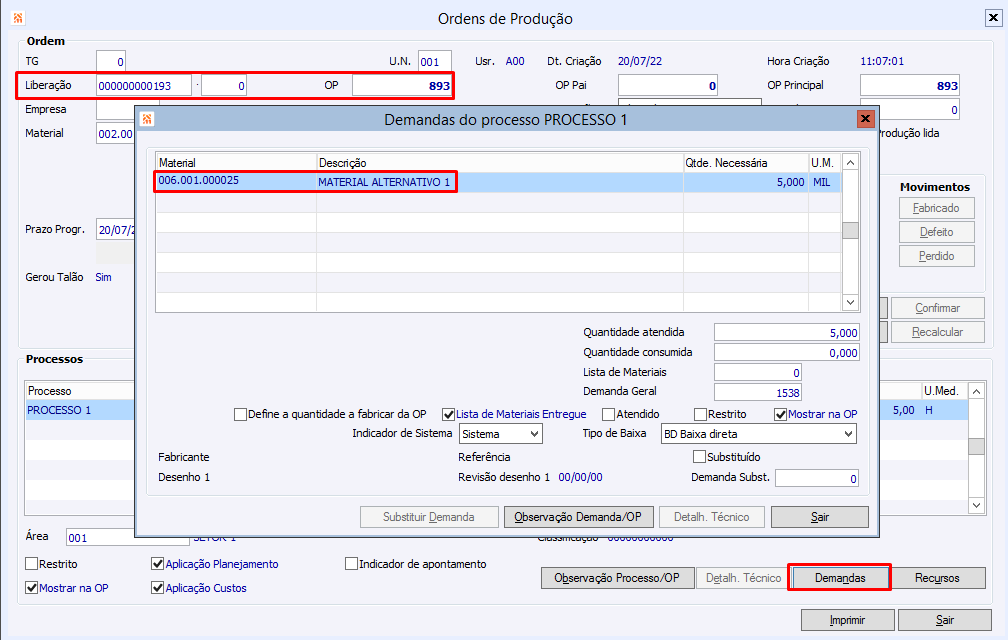This screenshot has width=1008, height=640.
Task: Click the 'Demanda Subst.' field
Action: click(816, 478)
